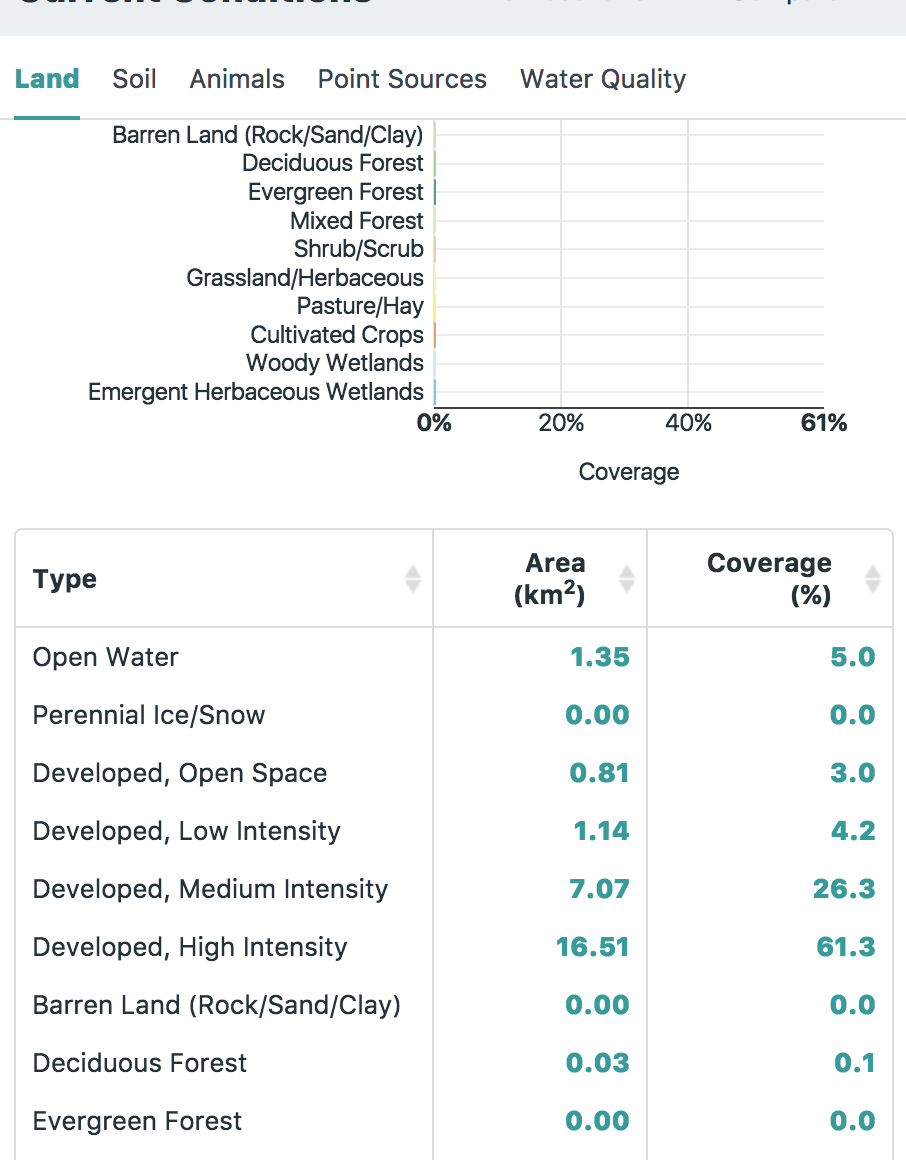
Task: Switch to the Soil tab
Action: pos(134,79)
